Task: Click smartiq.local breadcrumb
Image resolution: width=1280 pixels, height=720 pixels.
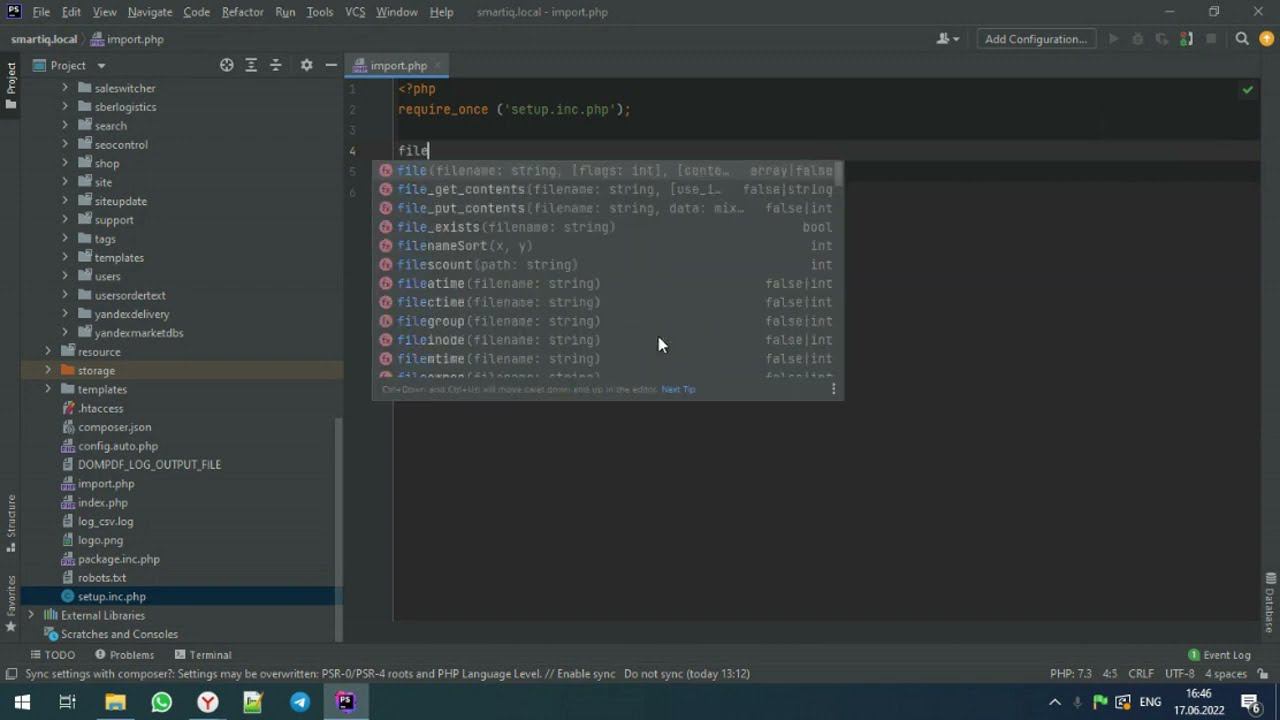Action: click(44, 39)
